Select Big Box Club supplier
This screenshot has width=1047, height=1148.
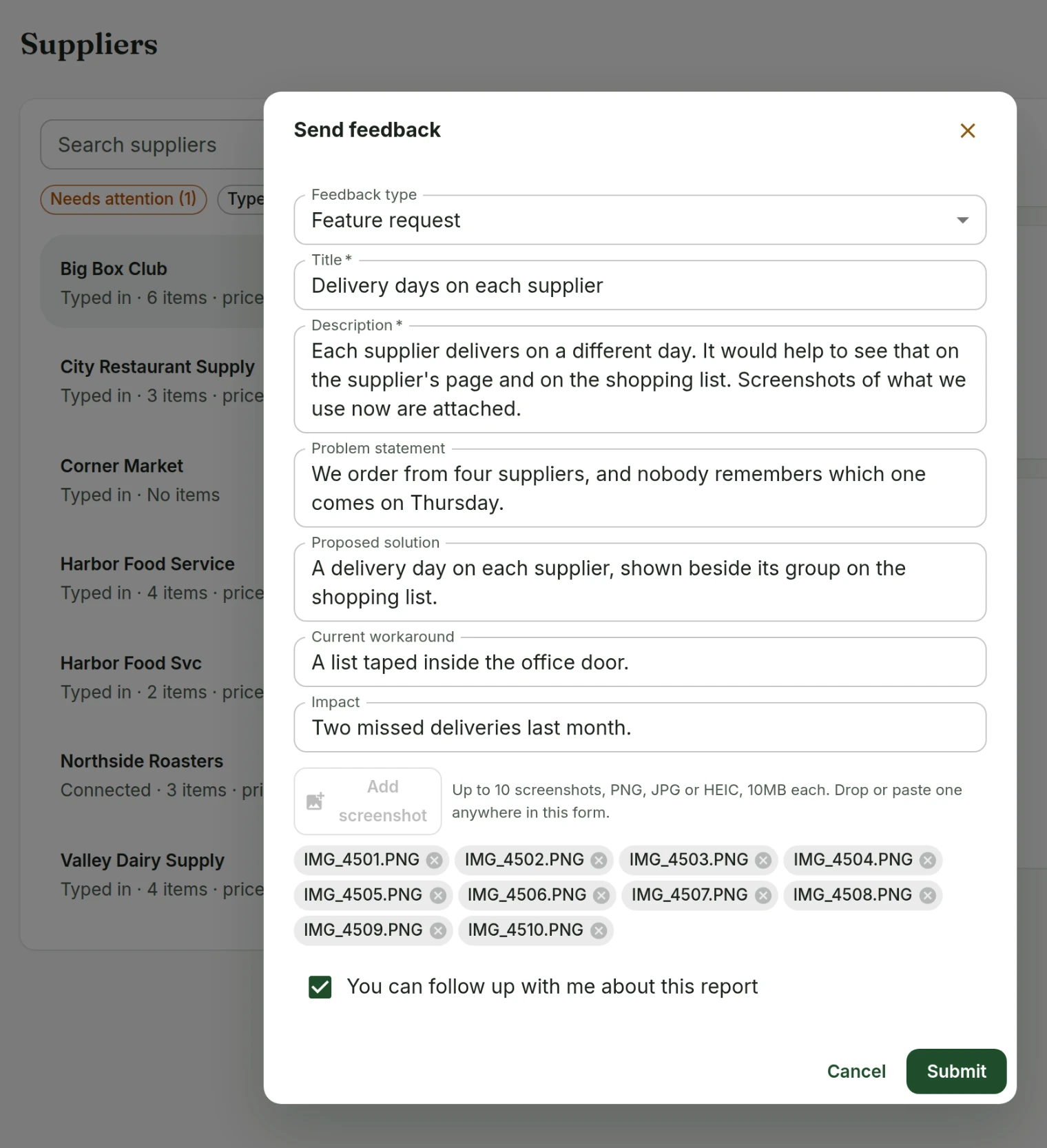153,283
